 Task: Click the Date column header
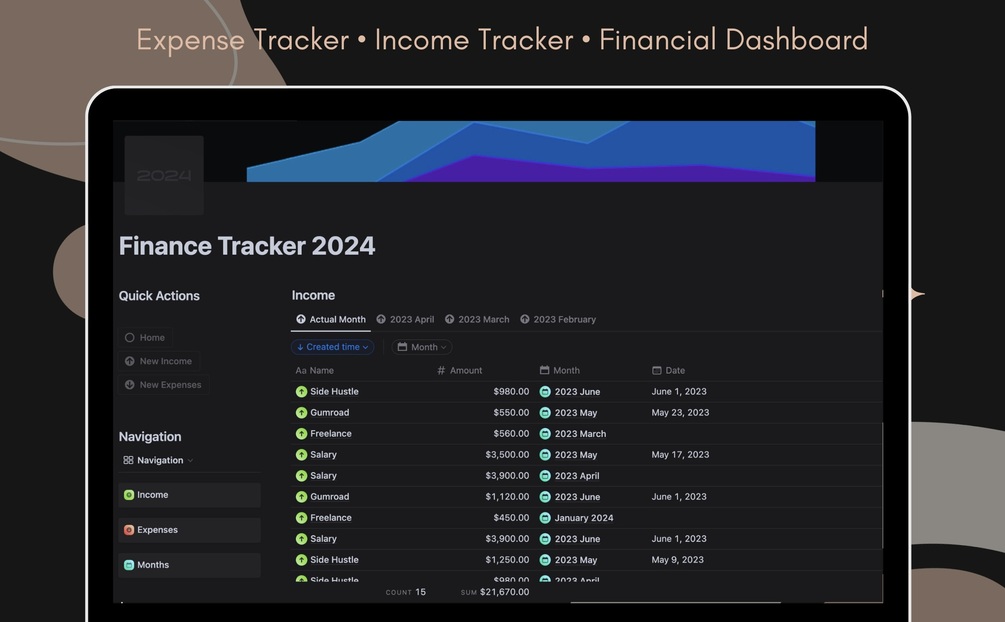pyautogui.click(x=669, y=371)
